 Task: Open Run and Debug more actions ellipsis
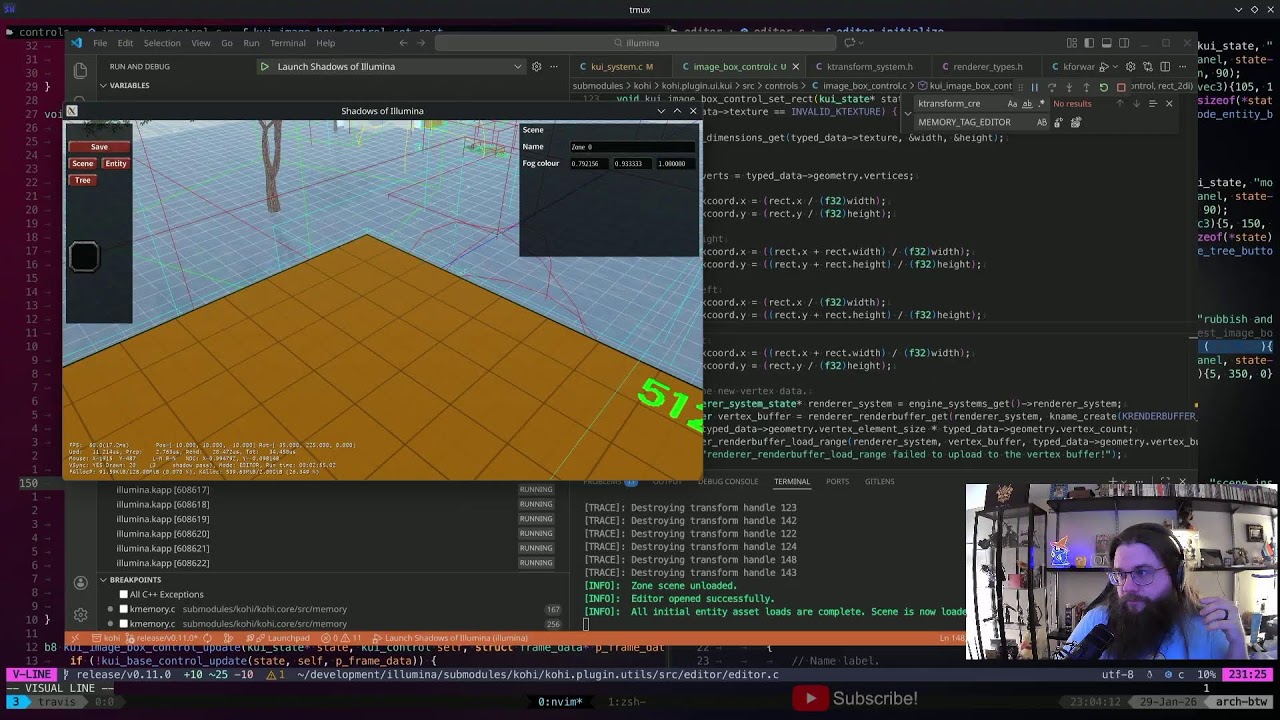click(553, 67)
